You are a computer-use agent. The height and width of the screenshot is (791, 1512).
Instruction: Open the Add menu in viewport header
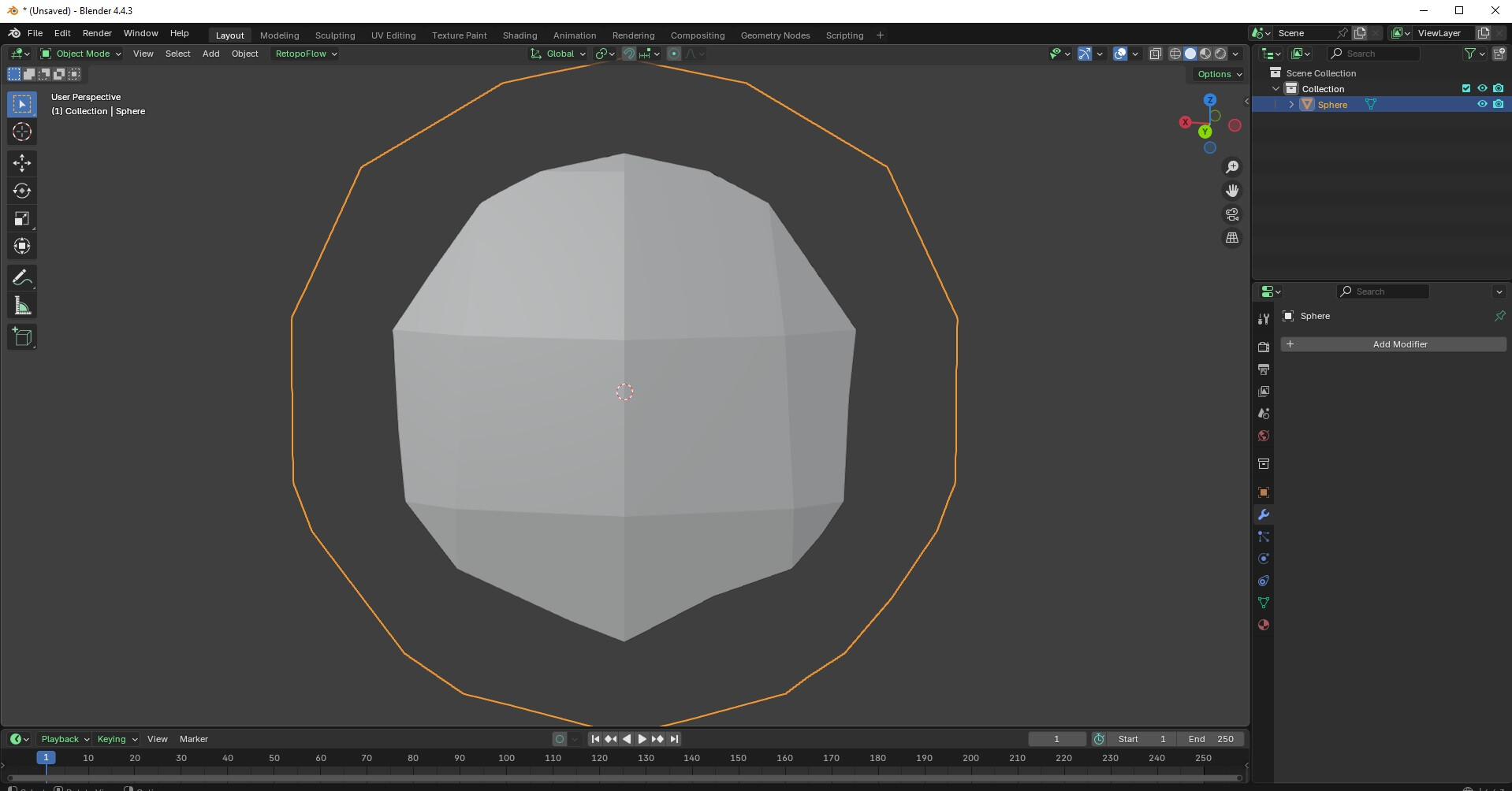(210, 54)
